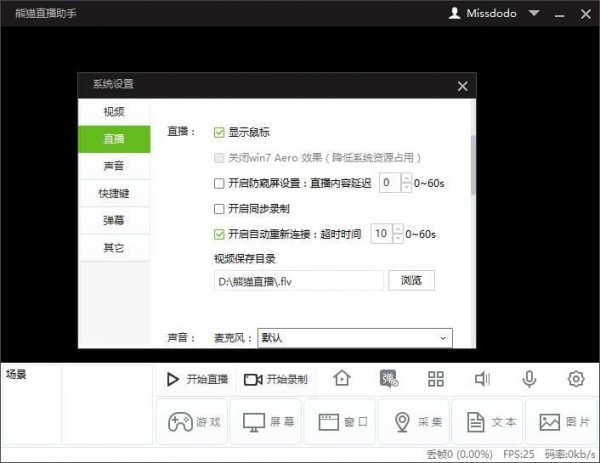Open the four-square grid icon

coord(435,379)
